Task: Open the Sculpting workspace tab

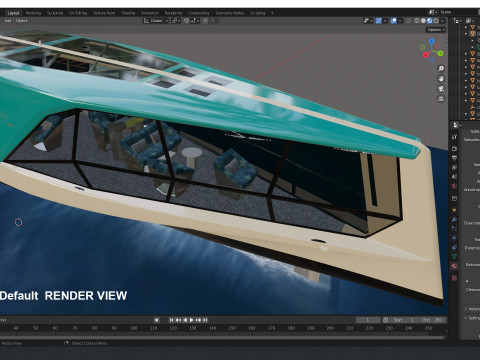Action: pyautogui.click(x=55, y=13)
